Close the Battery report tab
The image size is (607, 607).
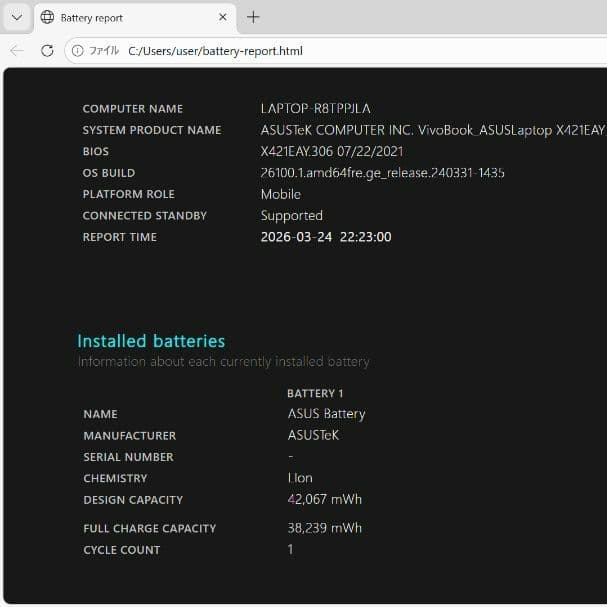(223, 17)
